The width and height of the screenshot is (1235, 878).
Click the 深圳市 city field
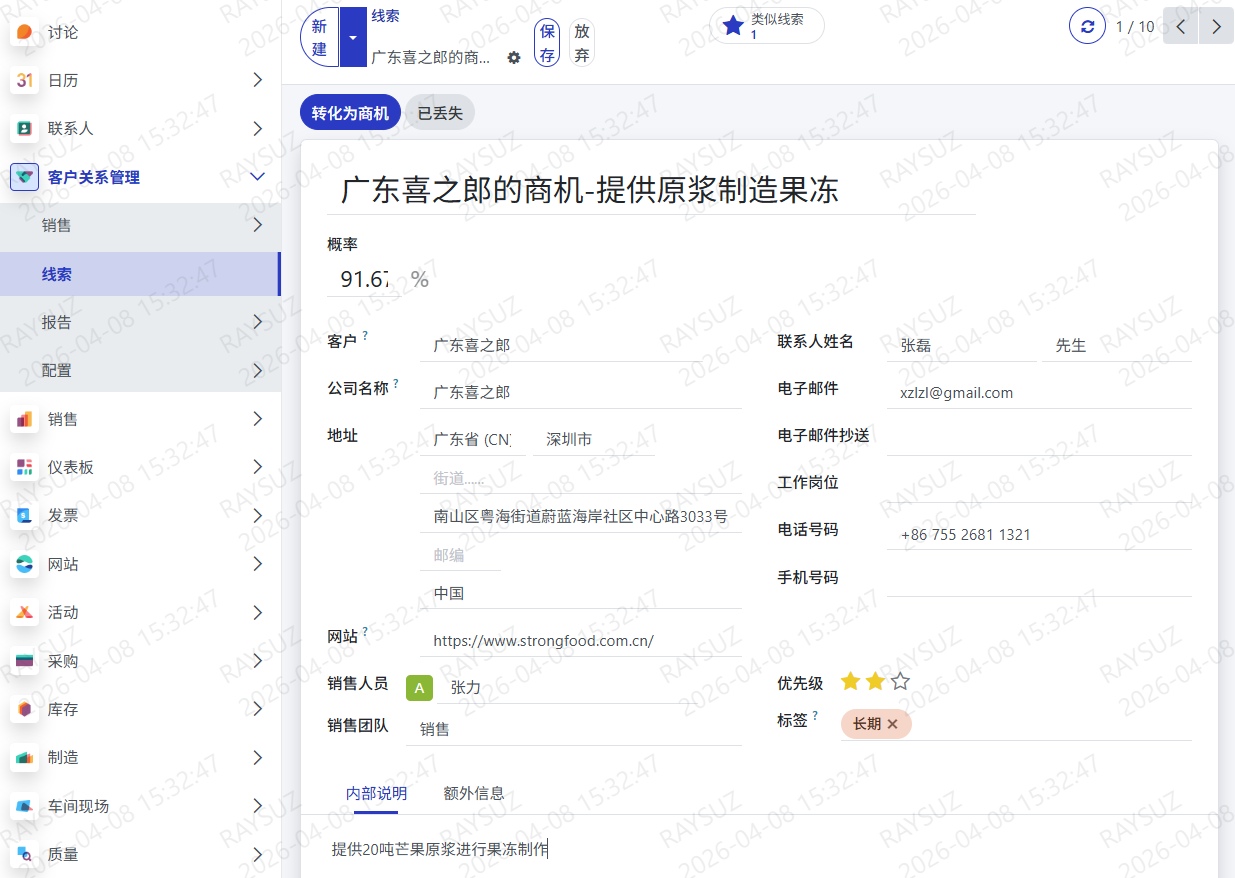pyautogui.click(x=594, y=439)
